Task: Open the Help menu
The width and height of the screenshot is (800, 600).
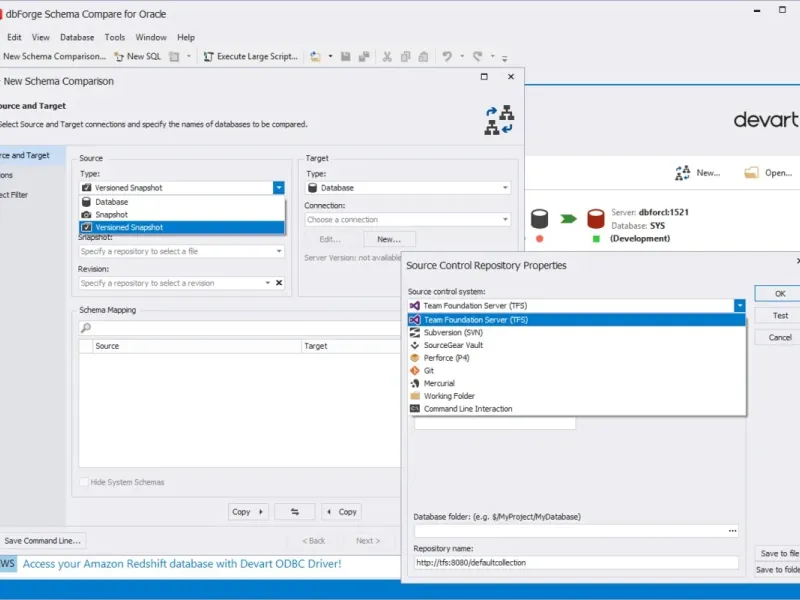Action: point(186,37)
